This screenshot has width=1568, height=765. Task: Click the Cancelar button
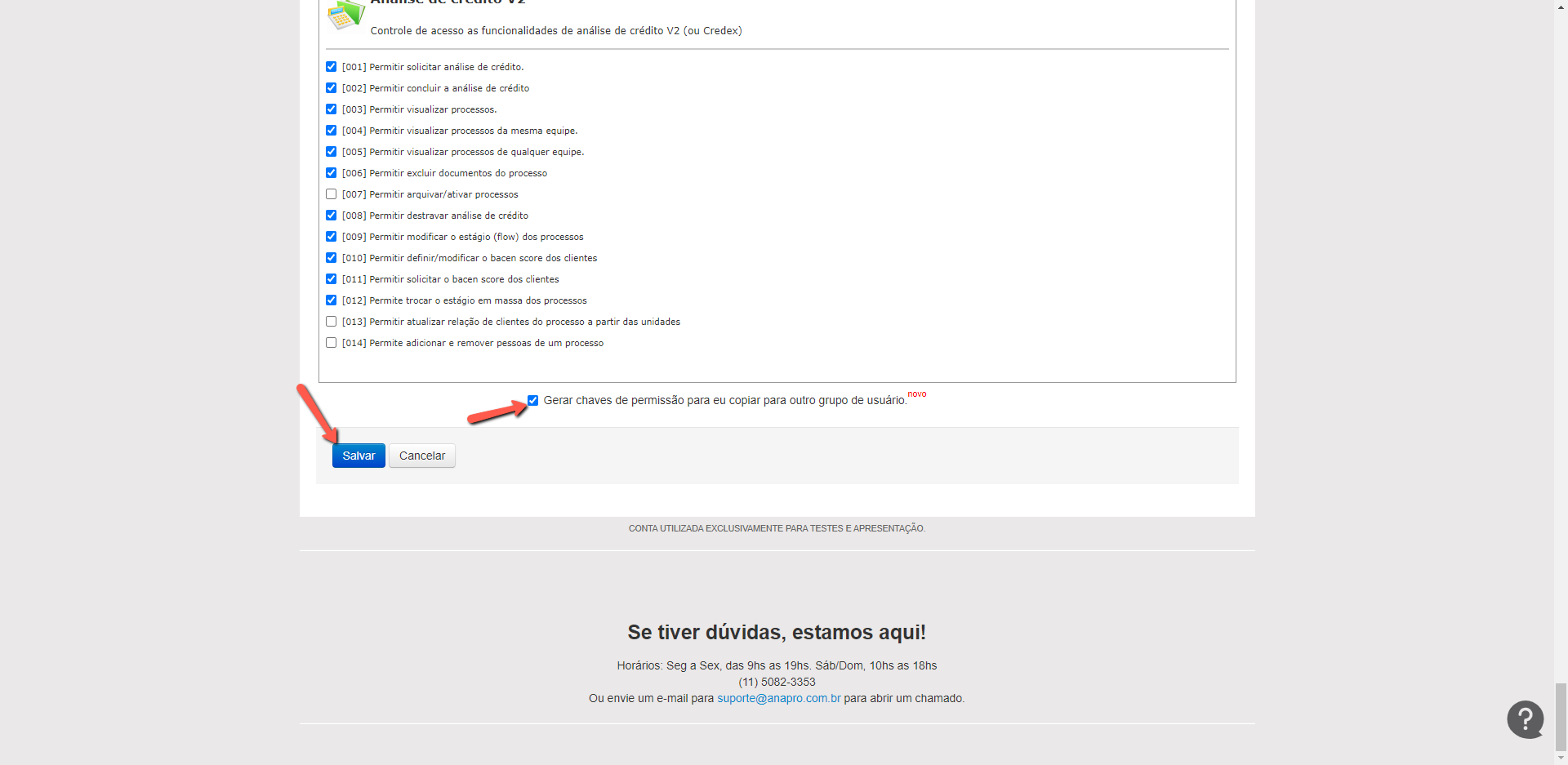(422, 456)
